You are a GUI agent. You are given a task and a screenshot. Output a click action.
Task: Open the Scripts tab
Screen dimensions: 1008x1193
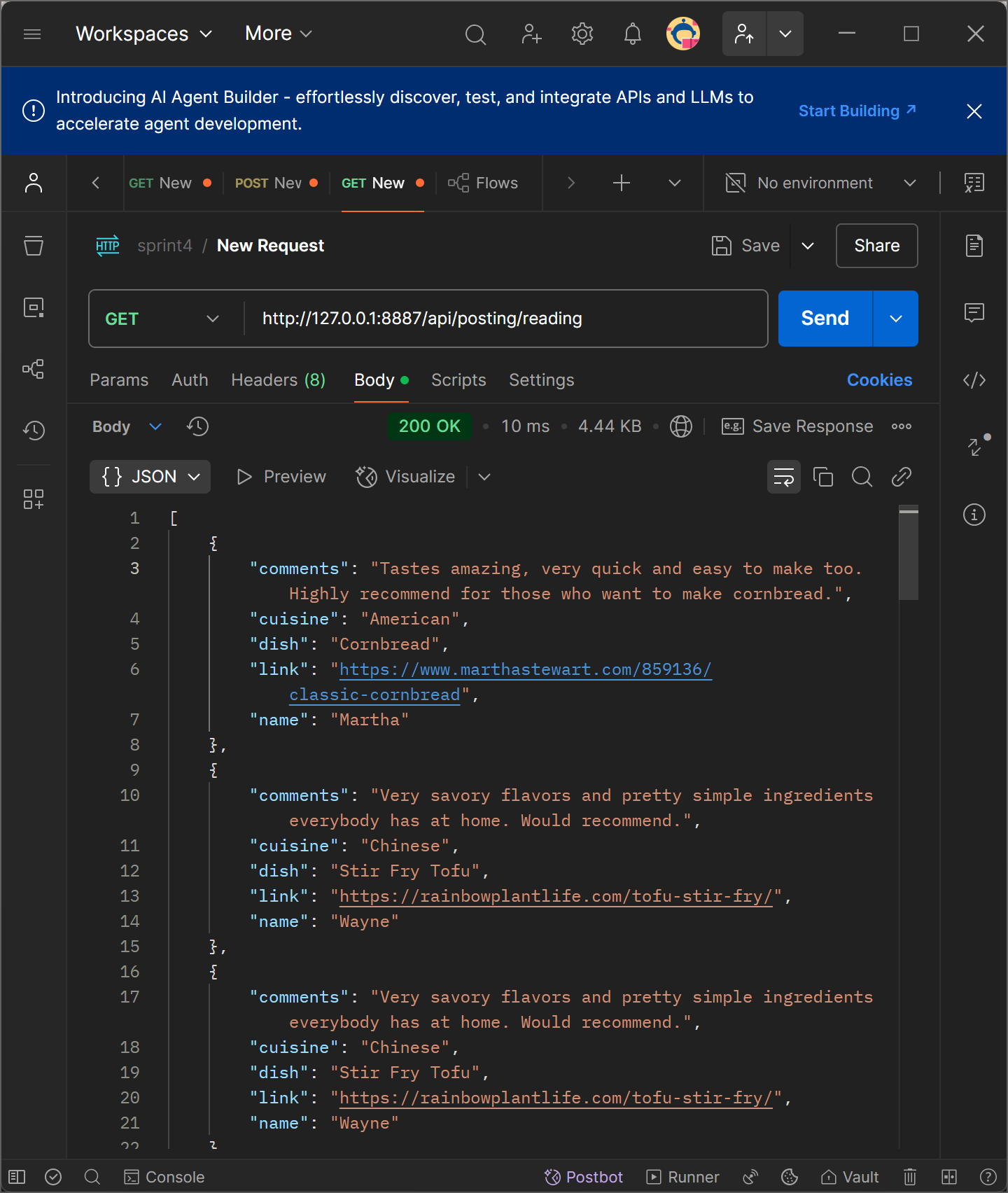coord(458,380)
